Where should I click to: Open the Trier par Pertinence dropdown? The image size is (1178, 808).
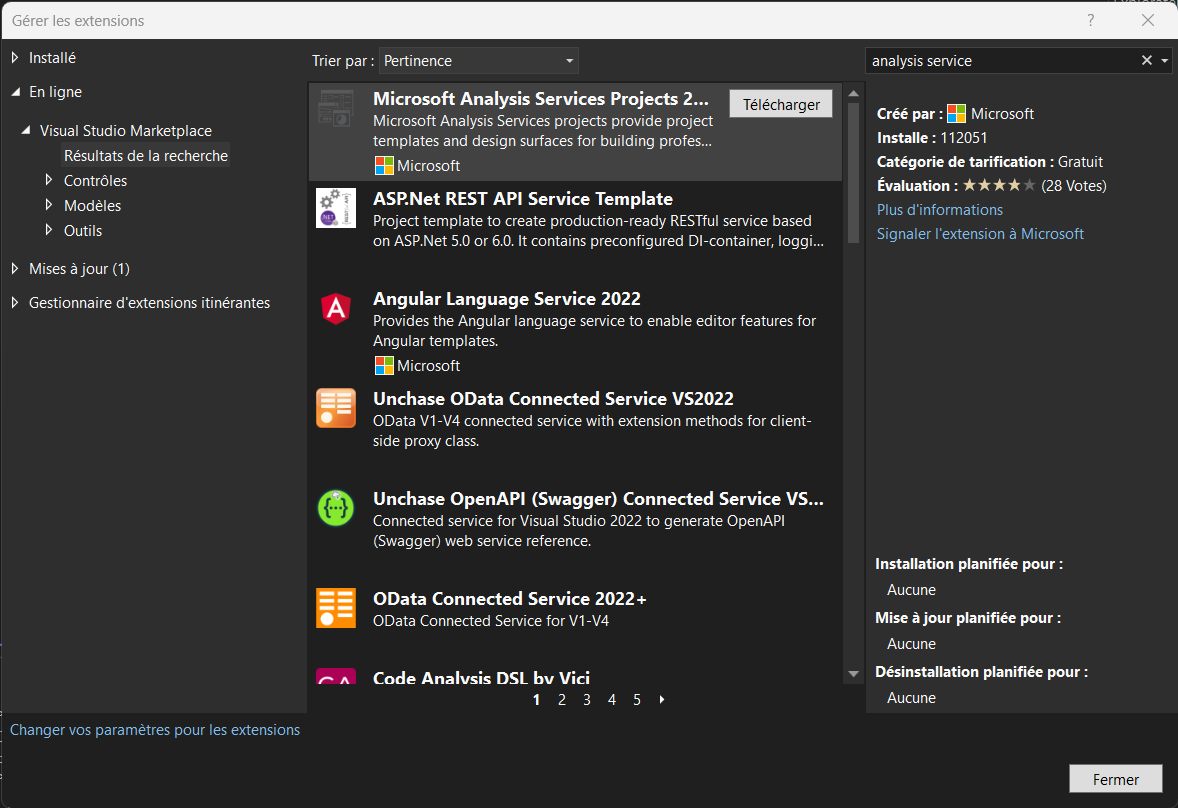(479, 61)
